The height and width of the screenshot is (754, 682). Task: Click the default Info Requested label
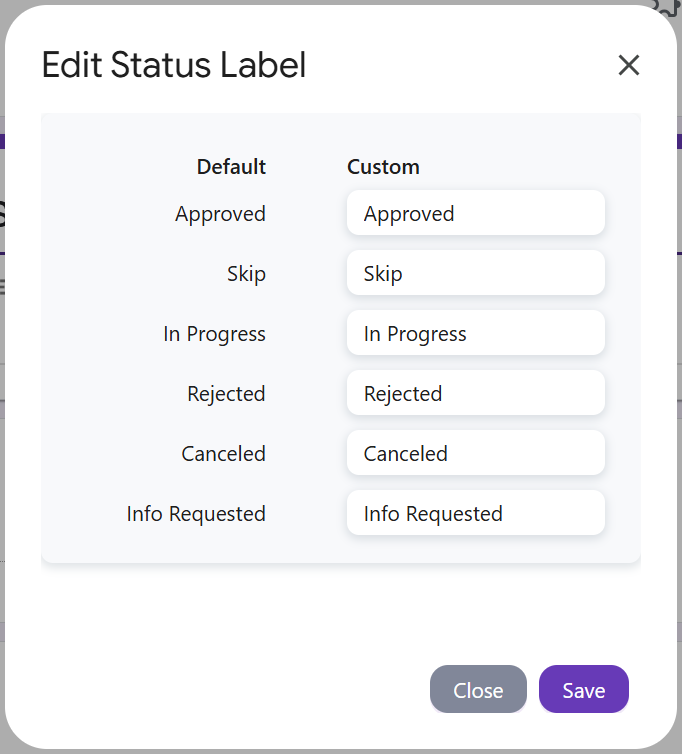tap(196, 514)
